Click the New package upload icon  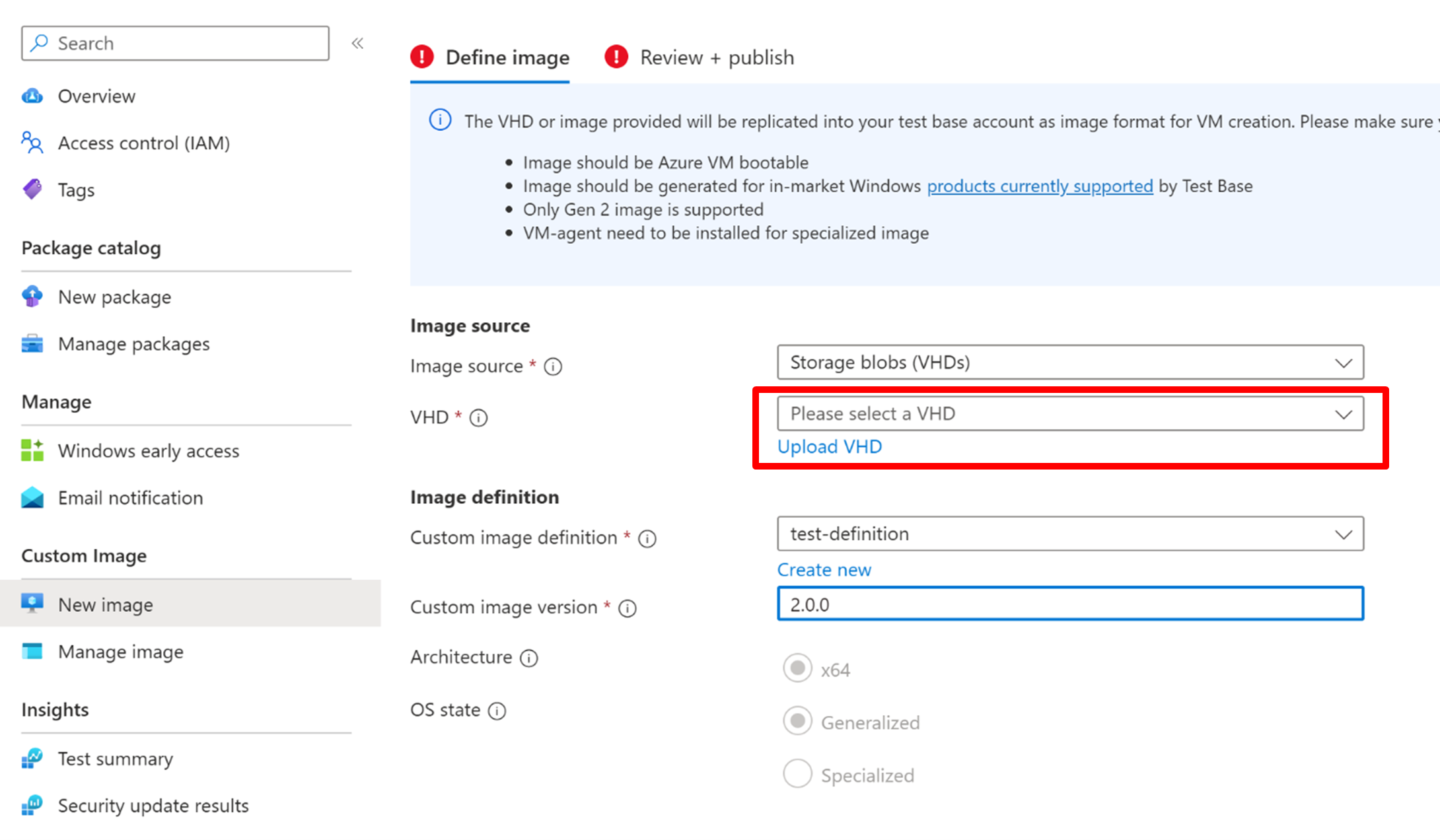click(32, 297)
